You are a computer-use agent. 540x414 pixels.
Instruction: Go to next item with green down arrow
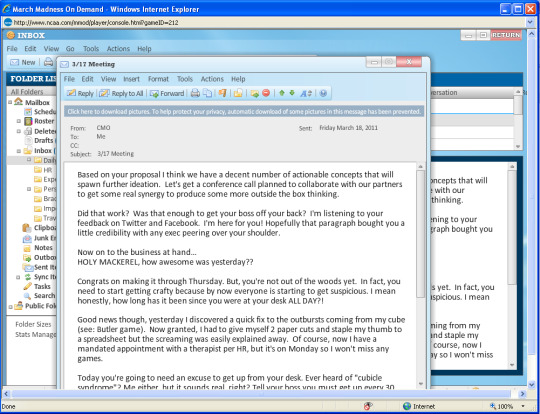[292, 93]
